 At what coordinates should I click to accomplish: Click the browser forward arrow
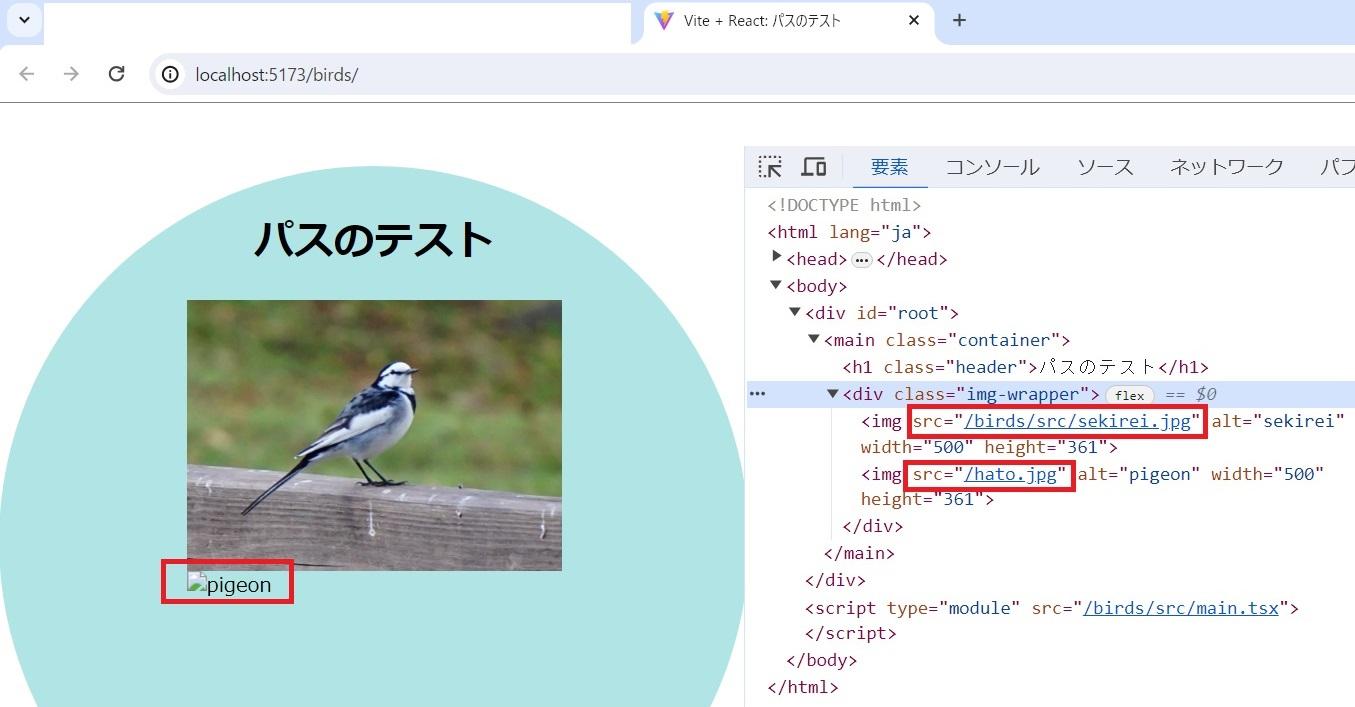[70, 74]
